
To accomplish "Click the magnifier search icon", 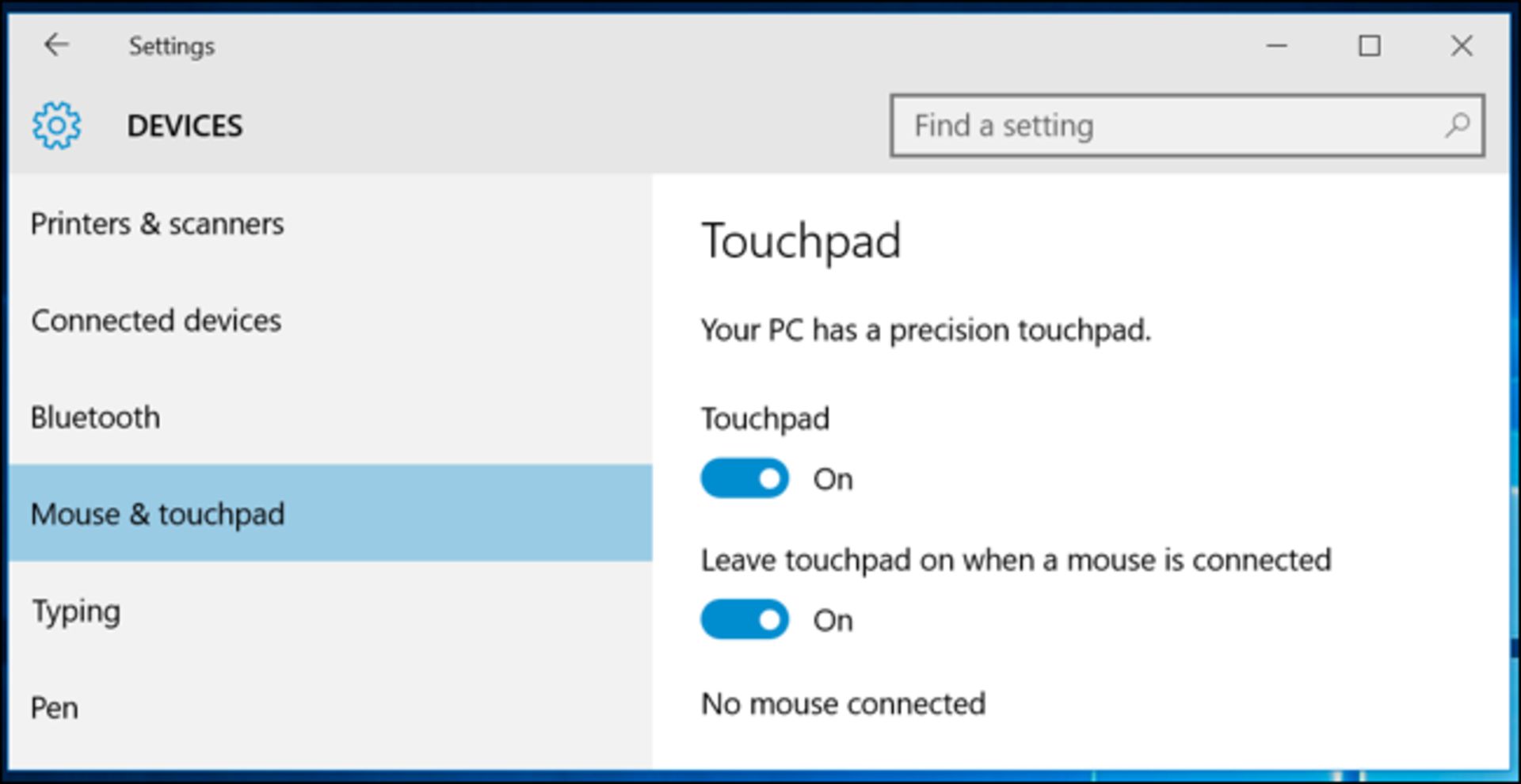I will pyautogui.click(x=1457, y=125).
